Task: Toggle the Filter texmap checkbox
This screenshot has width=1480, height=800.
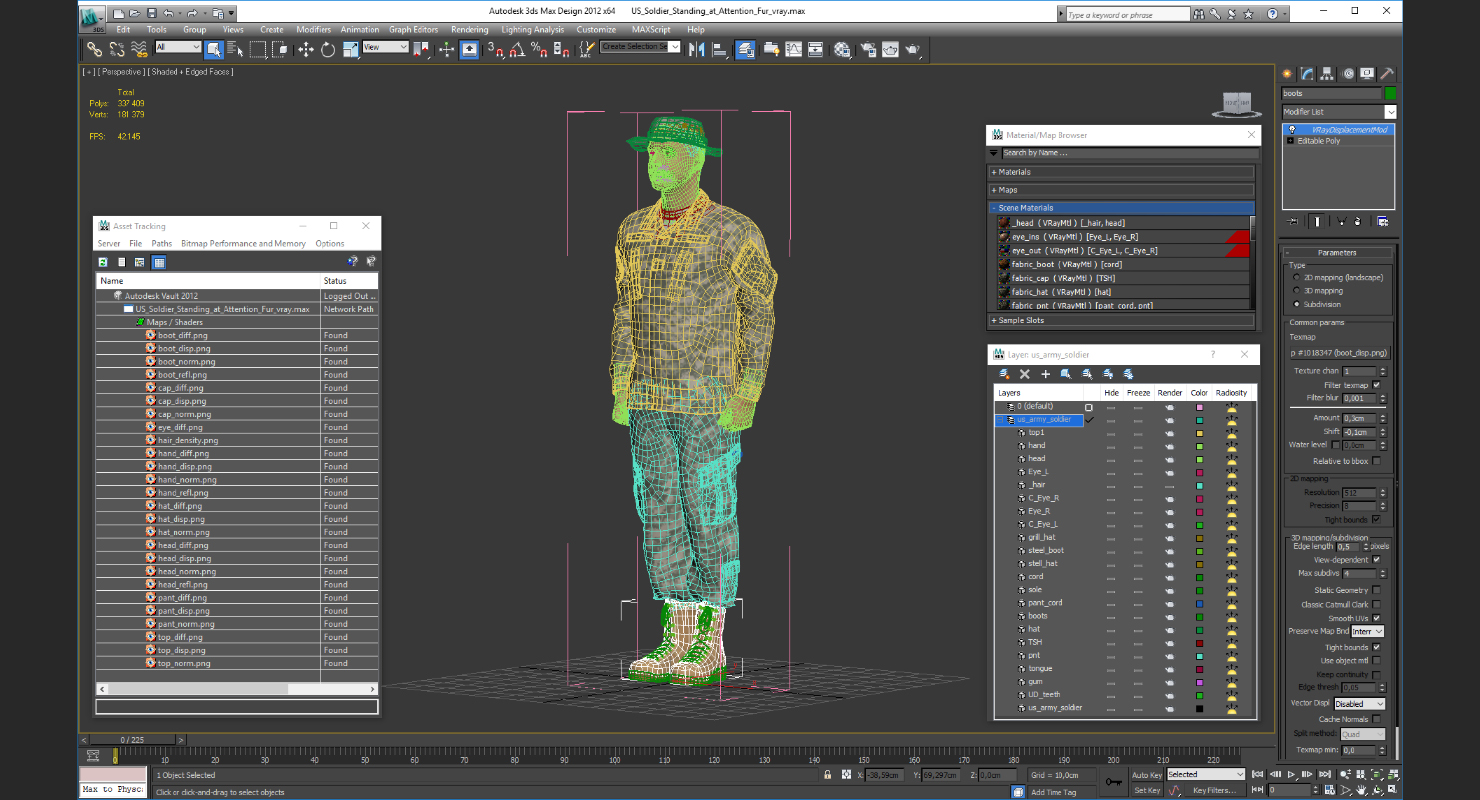Action: point(1377,385)
